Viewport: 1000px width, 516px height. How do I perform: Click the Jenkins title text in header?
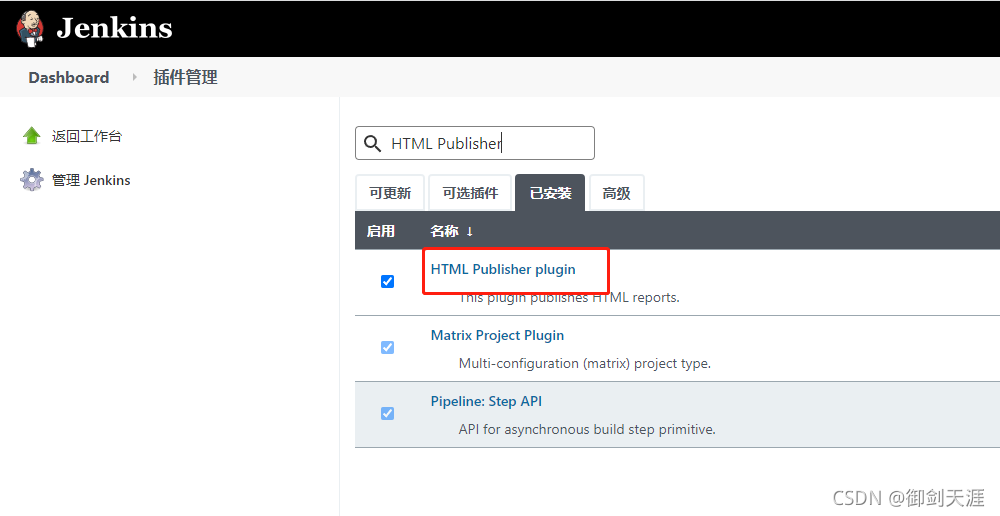click(x=114, y=28)
